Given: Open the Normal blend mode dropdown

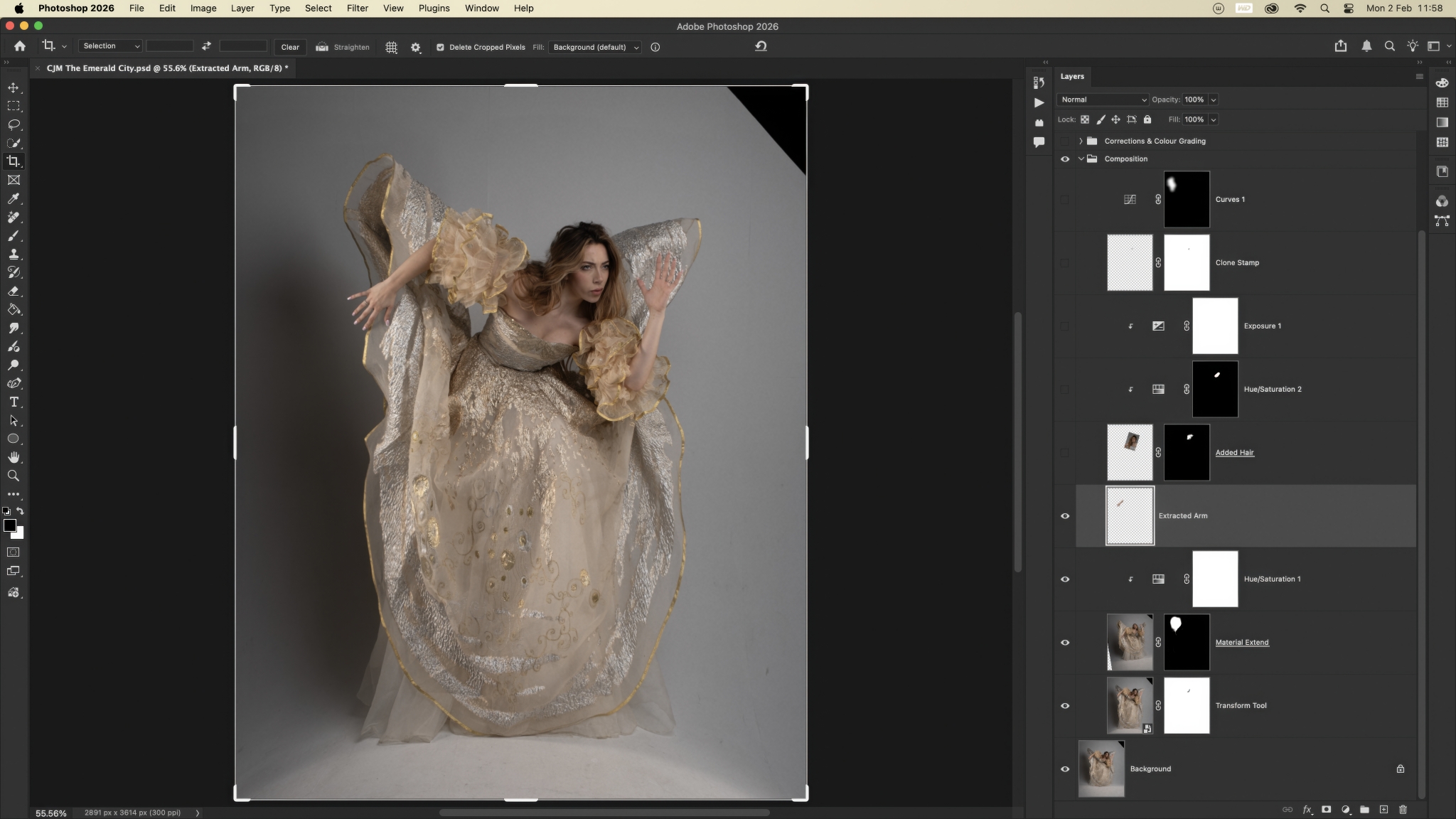Looking at the screenshot, I should point(1102,100).
